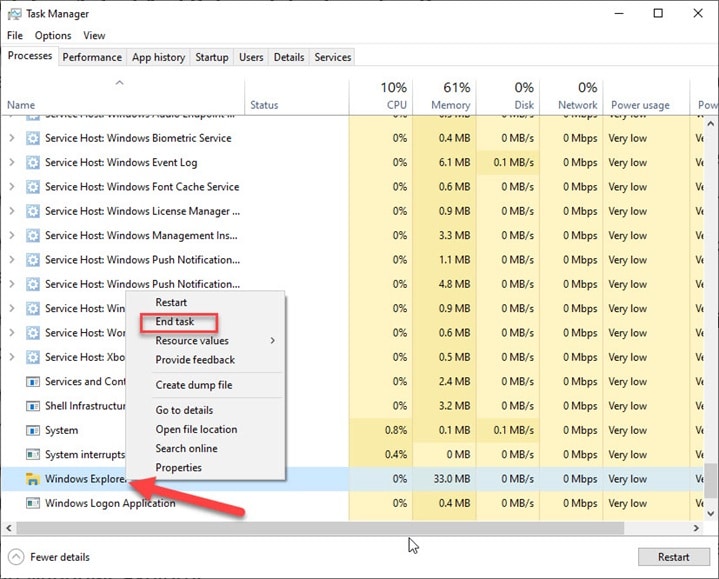
Task: Click the Windows Explorer folder icon
Action: point(33,479)
